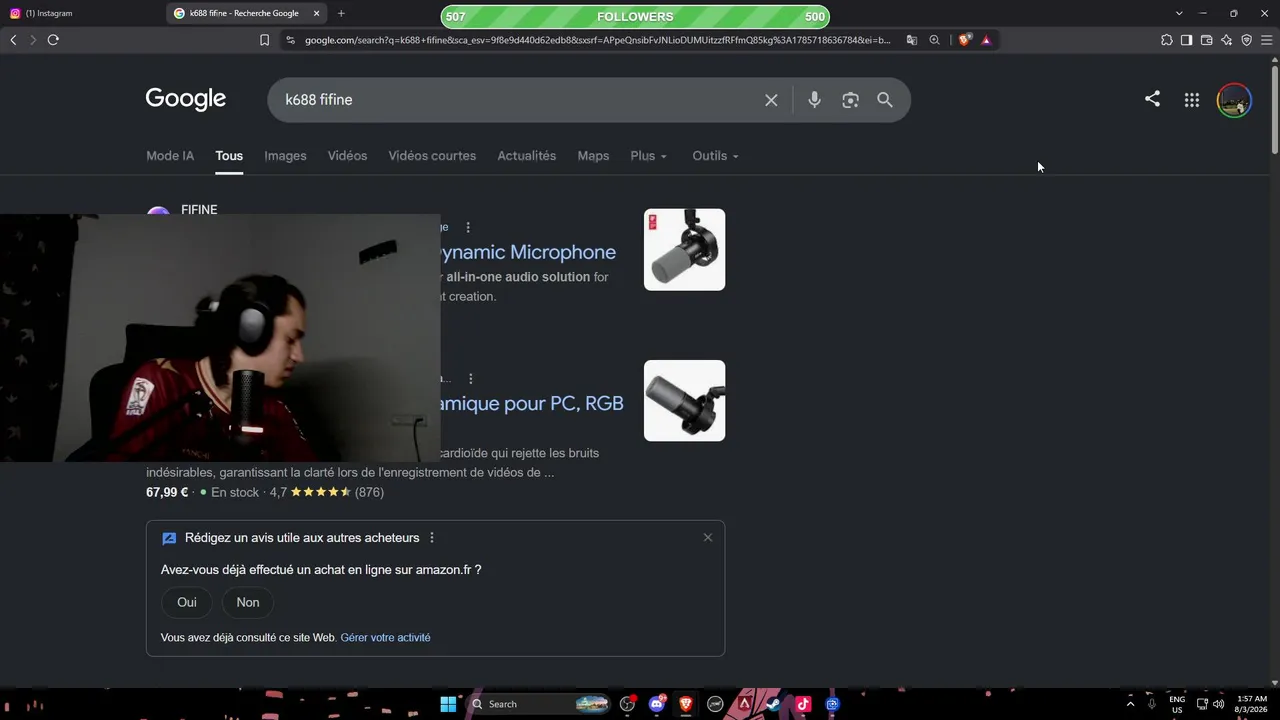Open Discord from the taskbar
The image size is (1280, 720).
pyautogui.click(x=657, y=704)
